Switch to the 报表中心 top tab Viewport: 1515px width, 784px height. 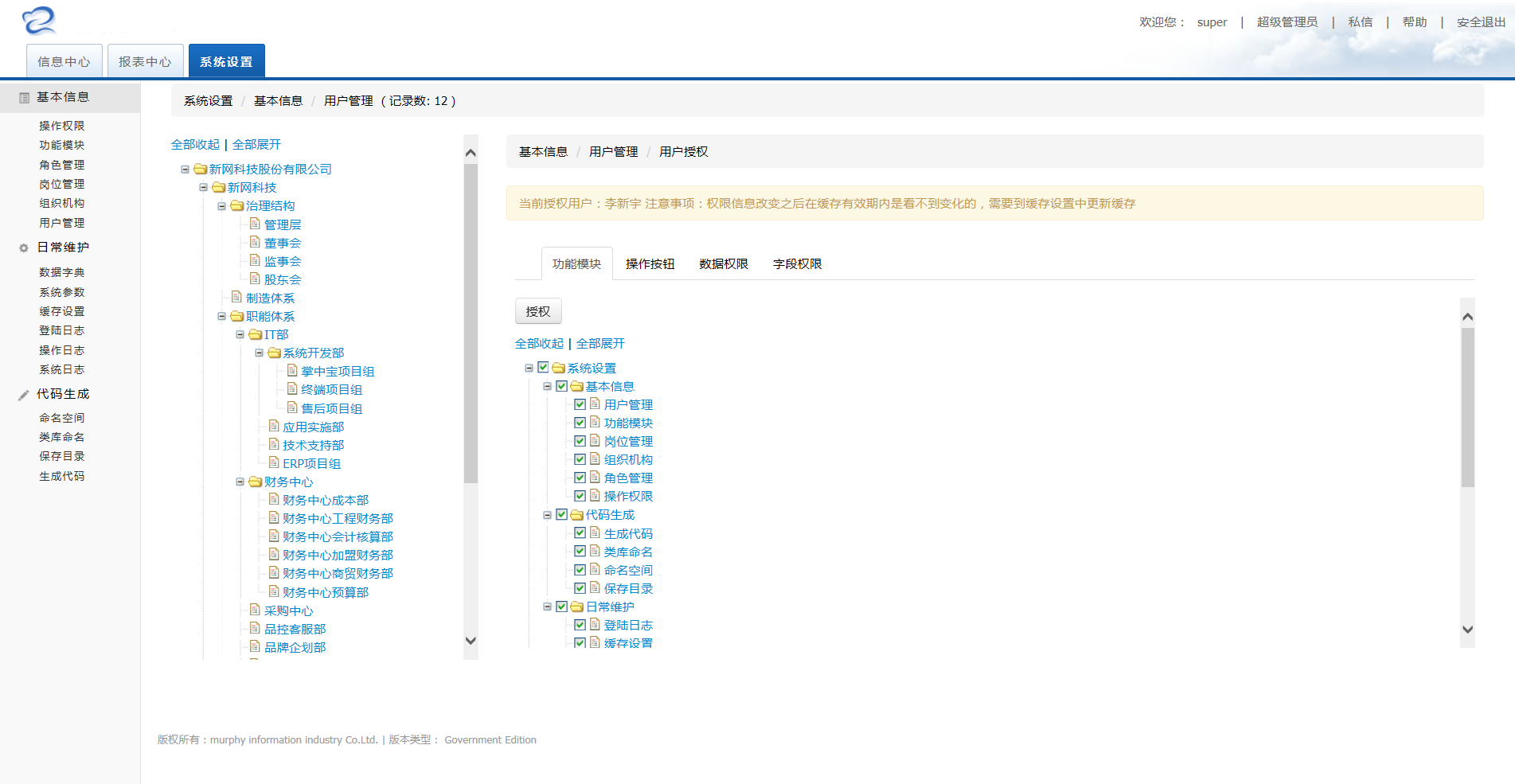coord(146,61)
